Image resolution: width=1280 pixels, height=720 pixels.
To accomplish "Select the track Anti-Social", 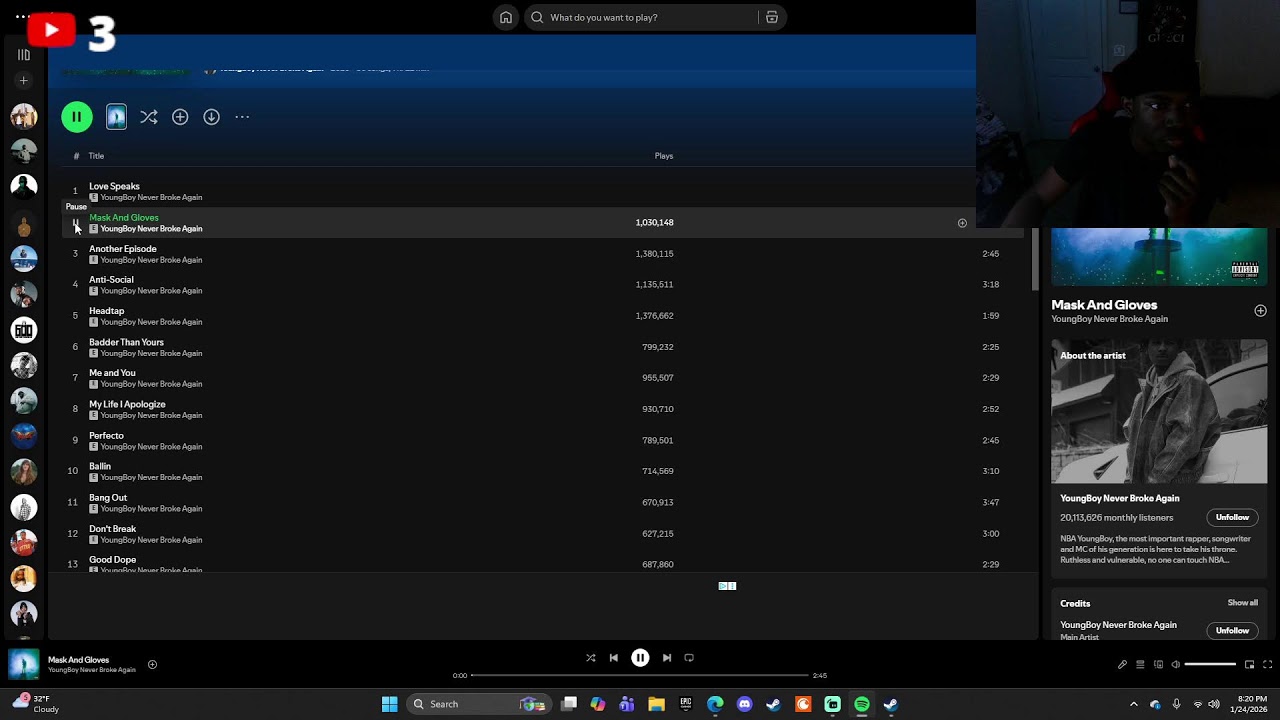I will [111, 280].
